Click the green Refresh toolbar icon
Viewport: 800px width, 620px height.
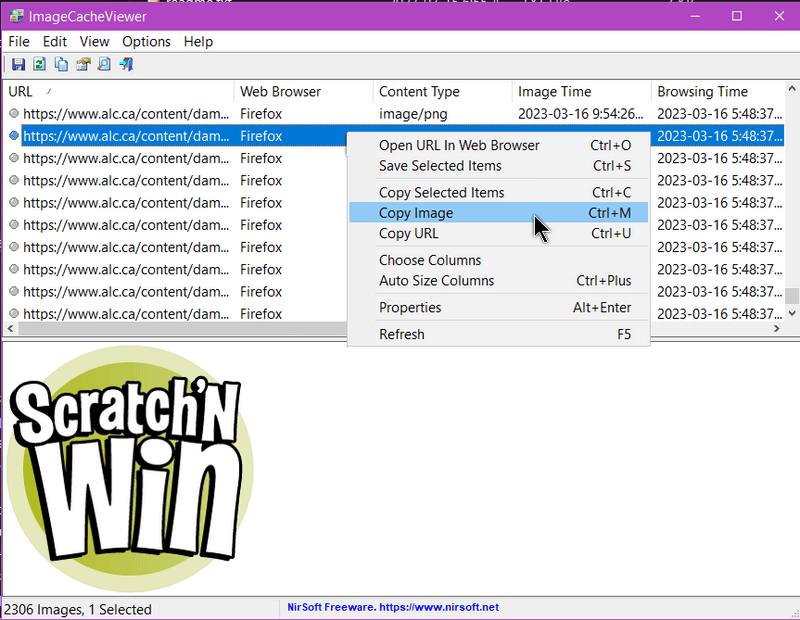click(39, 64)
